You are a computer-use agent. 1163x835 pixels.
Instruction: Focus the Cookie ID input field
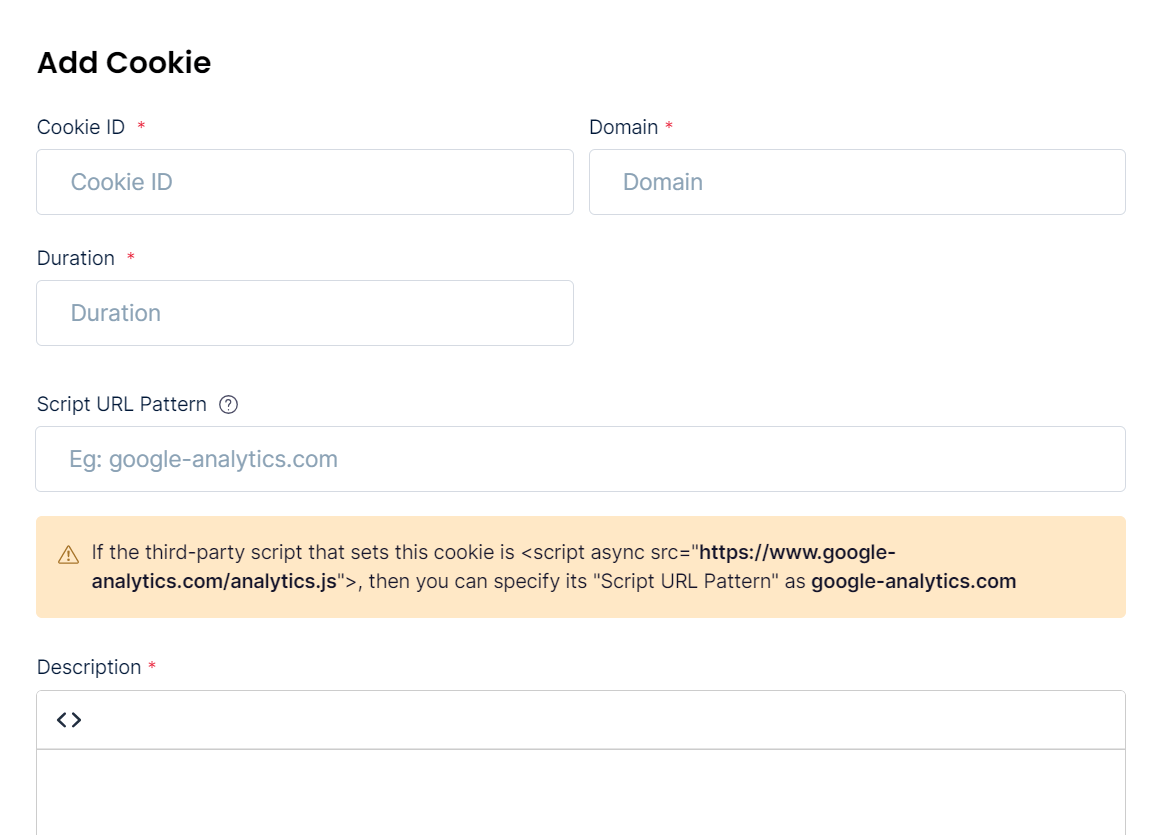point(305,182)
